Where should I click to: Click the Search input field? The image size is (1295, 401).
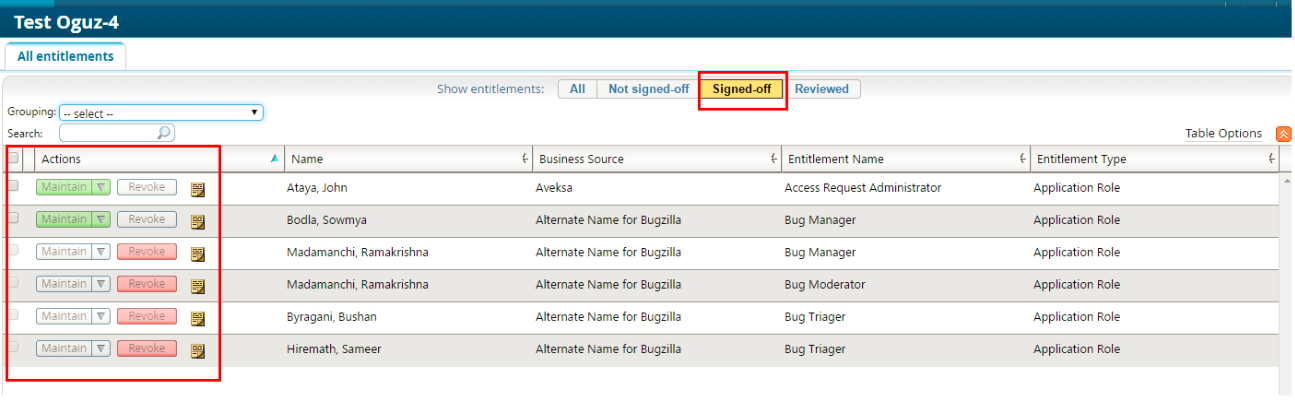point(108,132)
